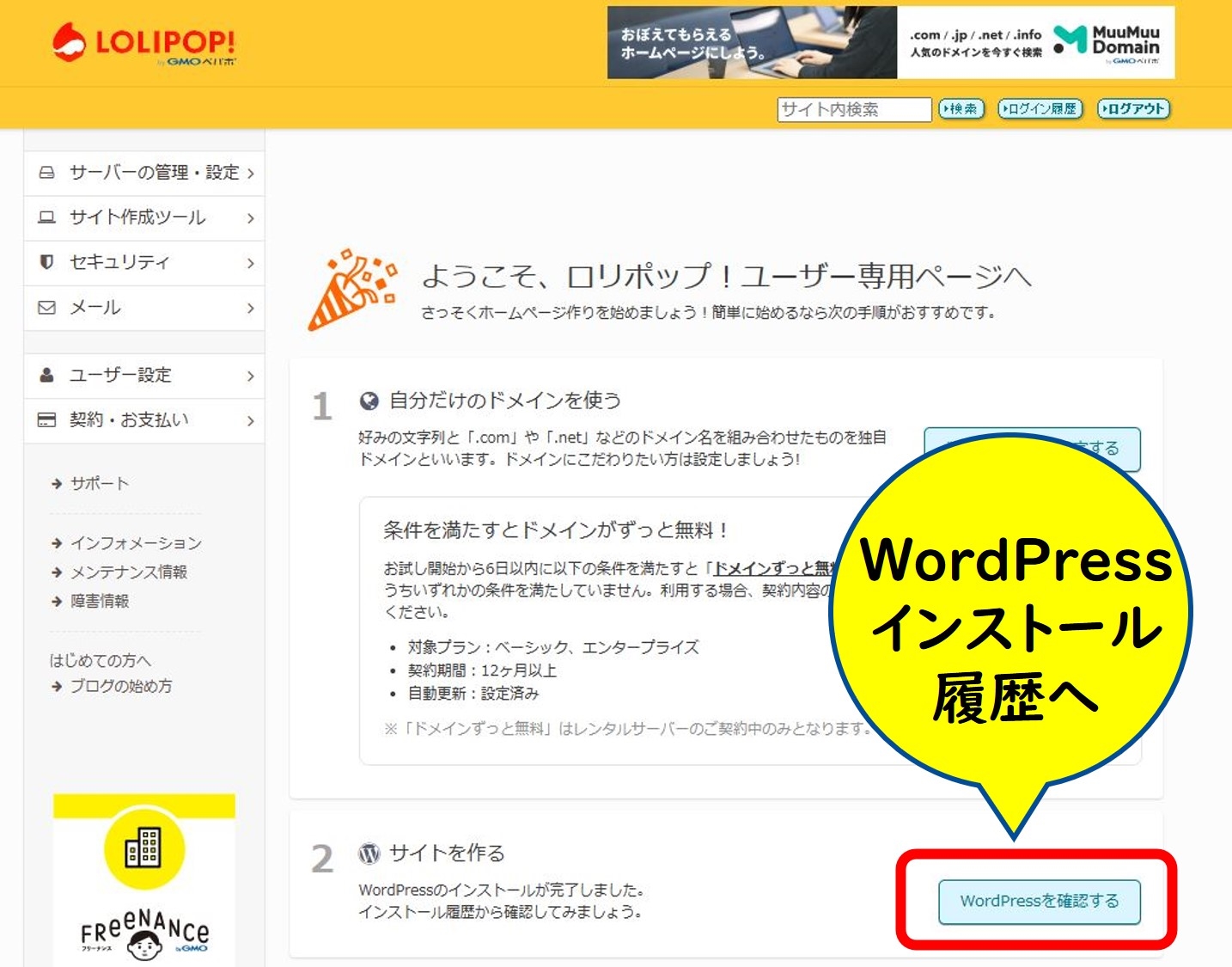Open the サポート link
1232x967 pixels.
100,483
